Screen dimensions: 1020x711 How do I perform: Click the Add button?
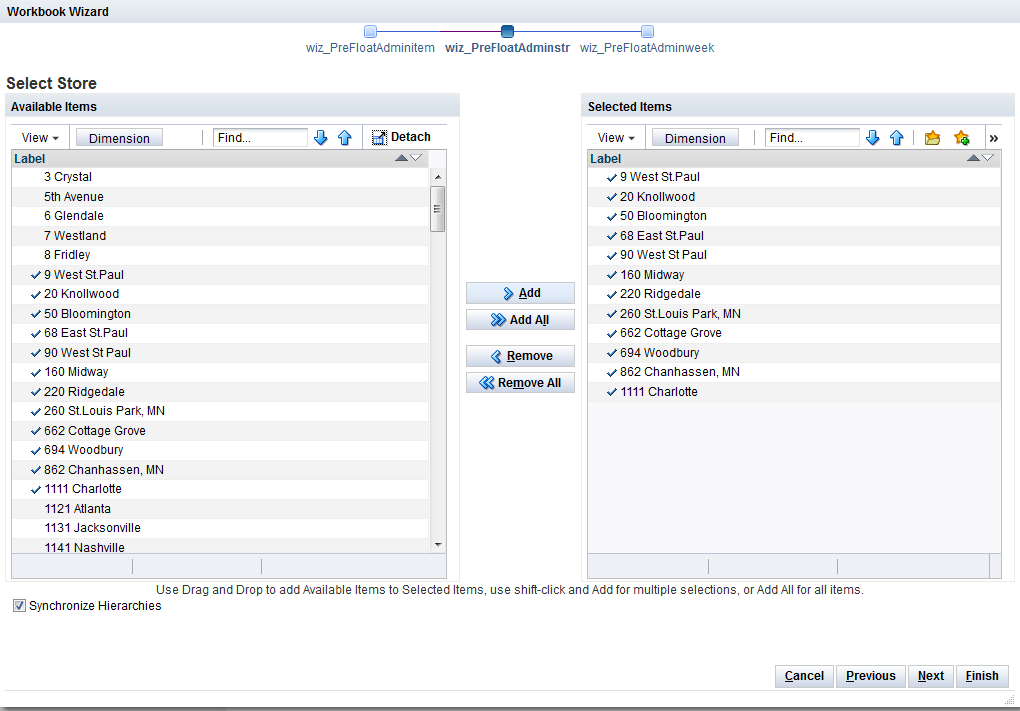(520, 293)
